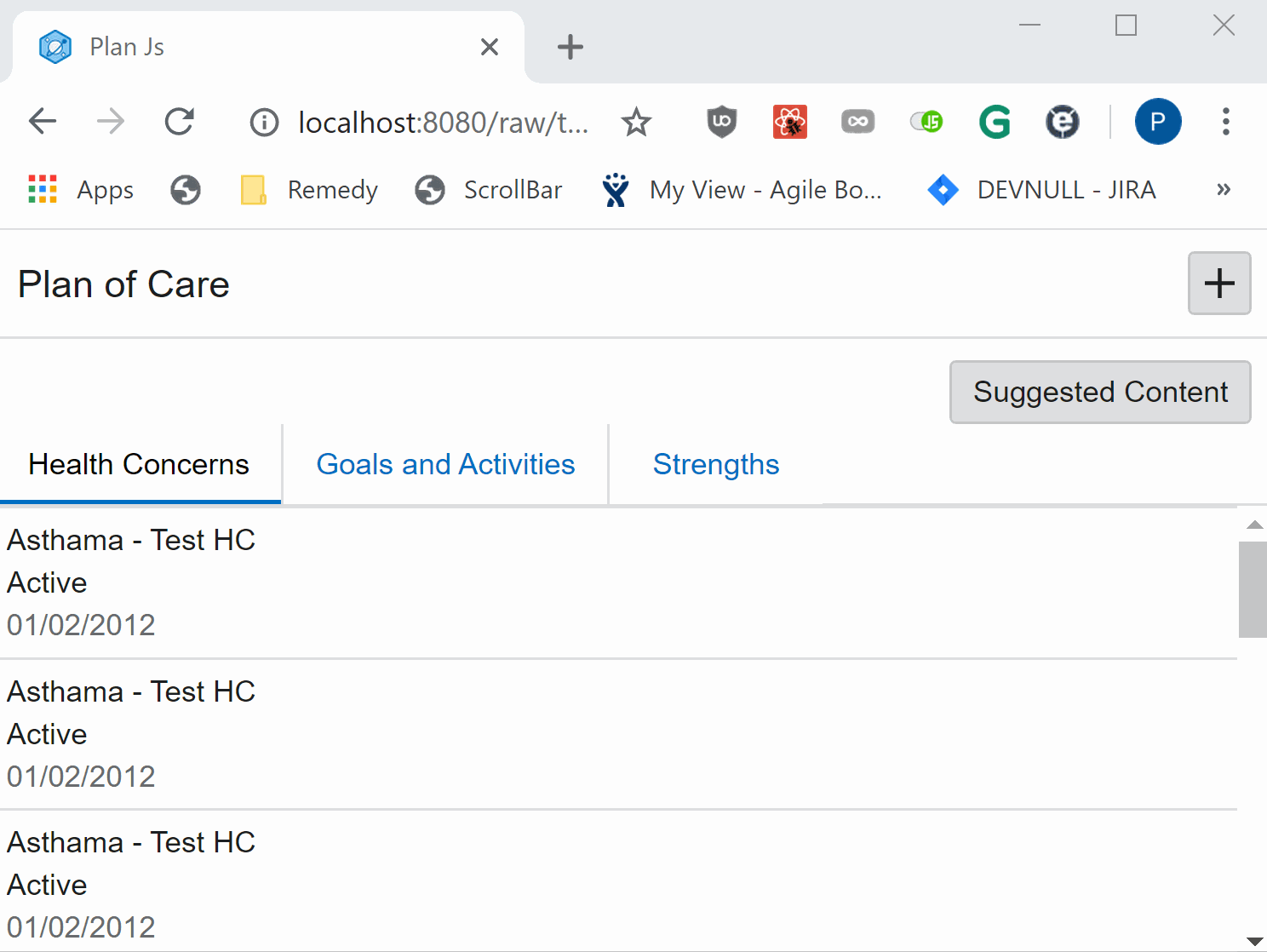Click the add plus button in Plan of Care
The image size is (1267, 952).
click(x=1218, y=284)
